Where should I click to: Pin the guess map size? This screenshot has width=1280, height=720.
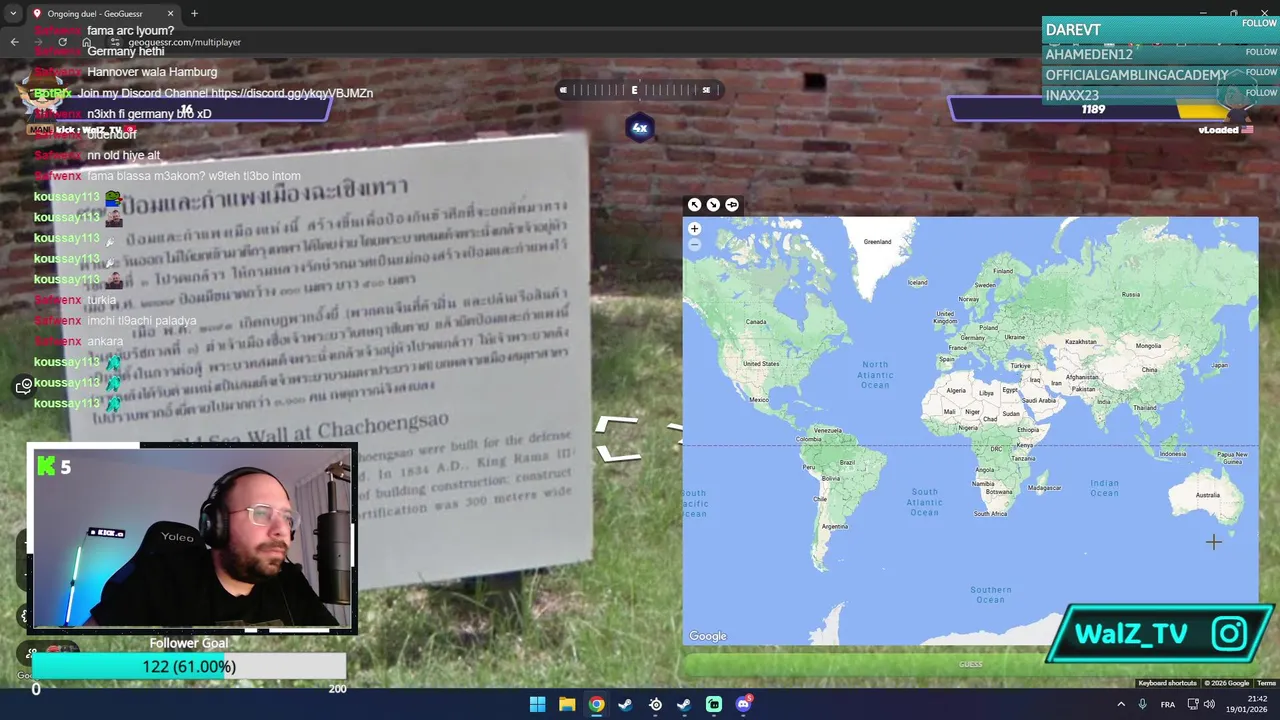(x=732, y=205)
